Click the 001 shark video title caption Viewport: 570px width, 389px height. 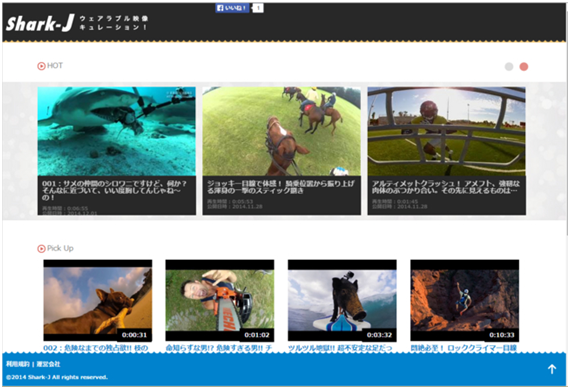coord(115,190)
